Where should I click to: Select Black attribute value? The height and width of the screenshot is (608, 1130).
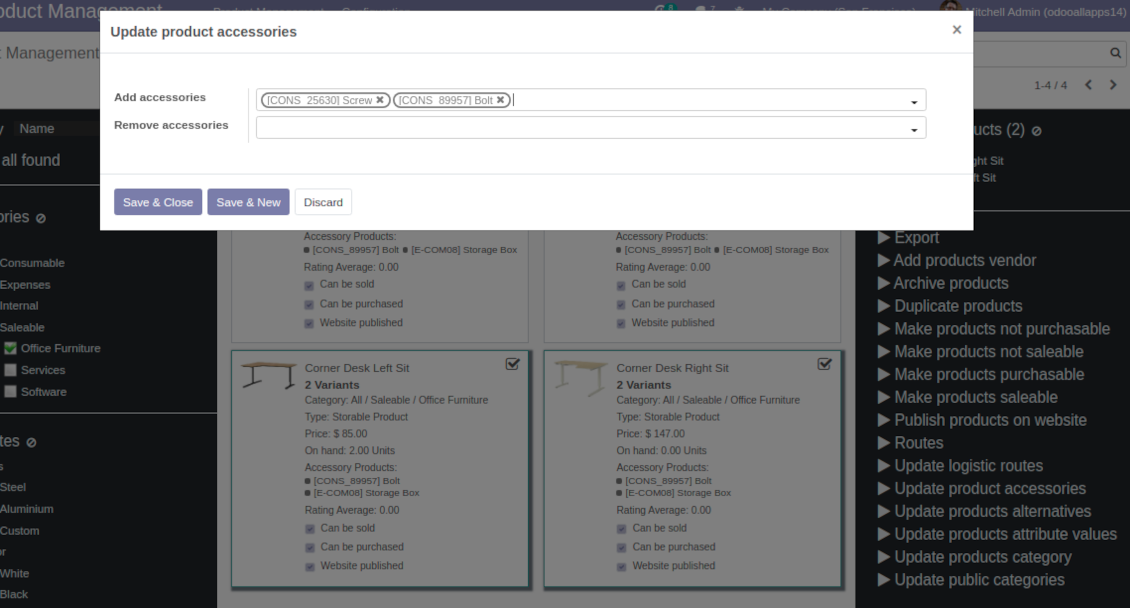point(14,594)
